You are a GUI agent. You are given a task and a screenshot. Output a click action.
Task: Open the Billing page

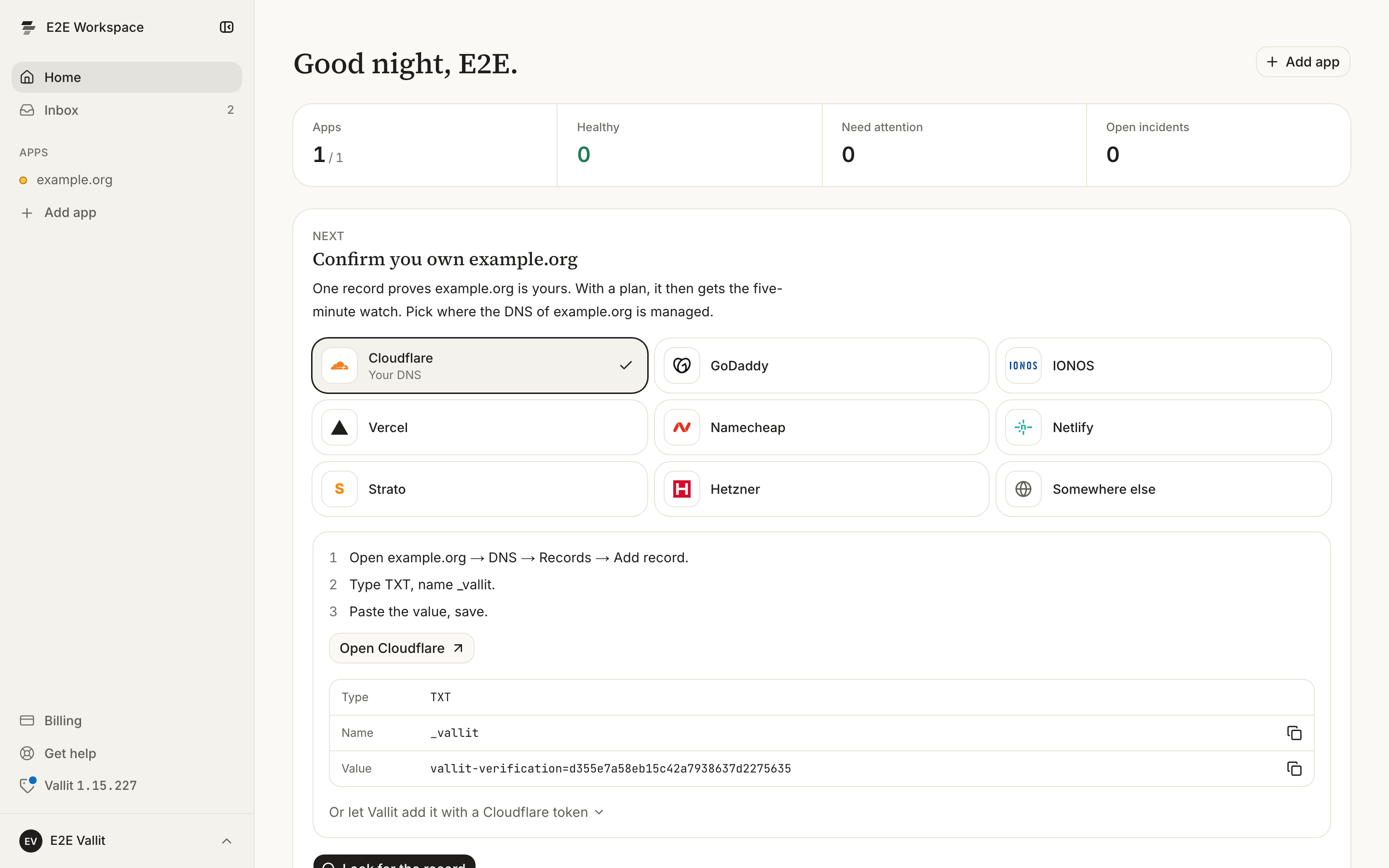(127, 720)
